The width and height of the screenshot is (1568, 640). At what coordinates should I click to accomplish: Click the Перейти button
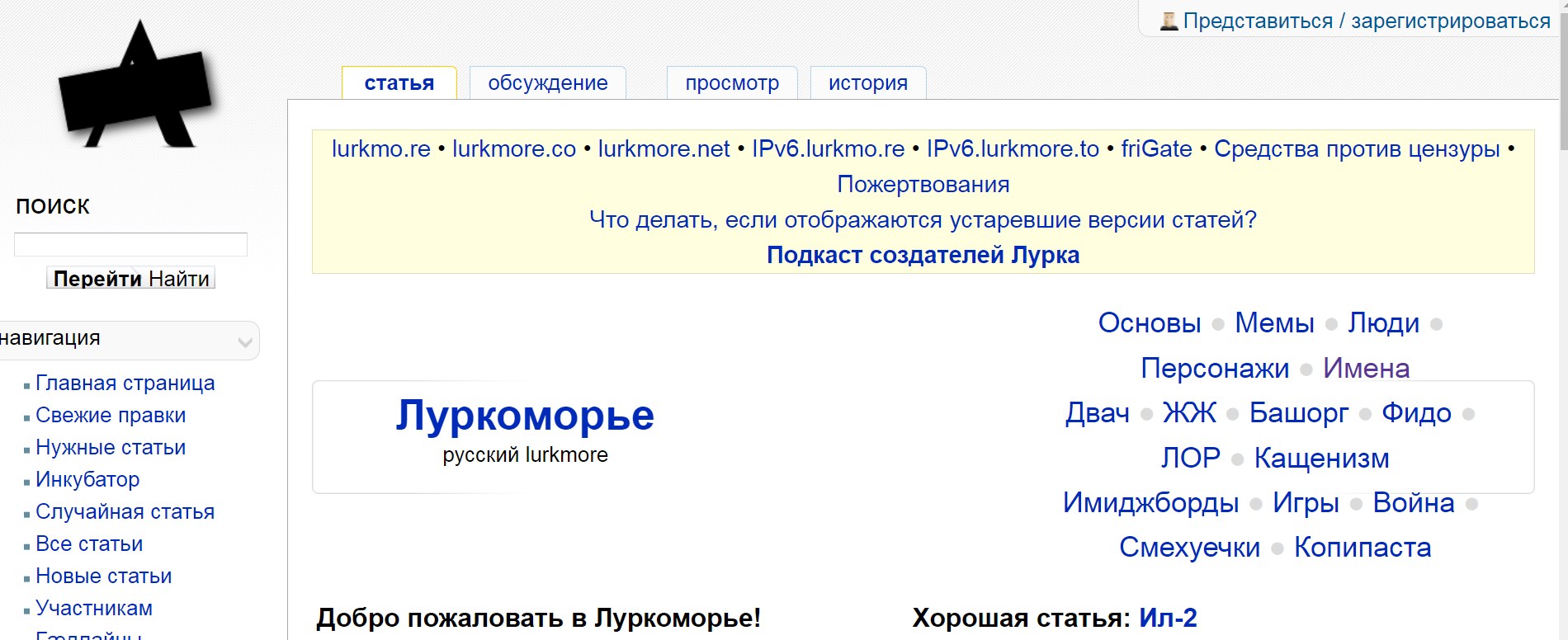point(97,279)
